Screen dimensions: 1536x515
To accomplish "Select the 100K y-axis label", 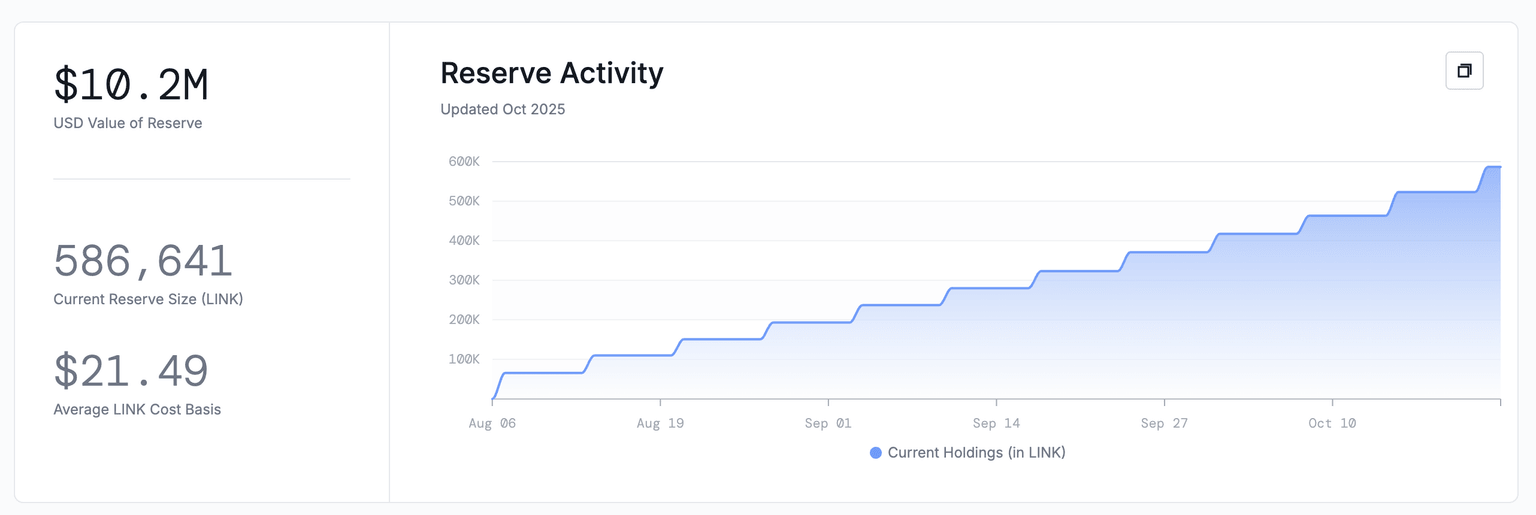I will coord(463,359).
